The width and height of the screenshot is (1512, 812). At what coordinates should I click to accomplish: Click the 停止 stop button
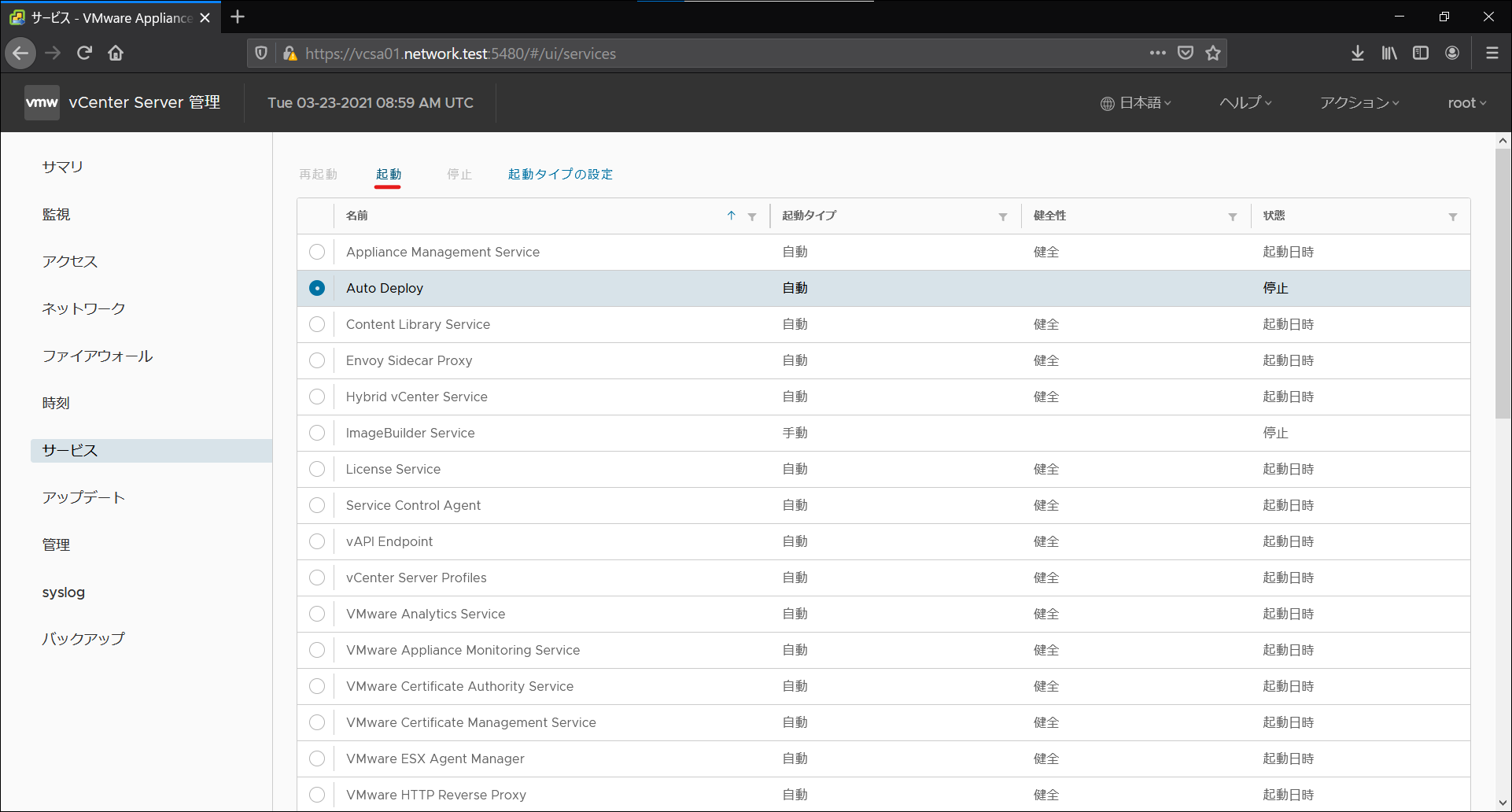(x=459, y=174)
